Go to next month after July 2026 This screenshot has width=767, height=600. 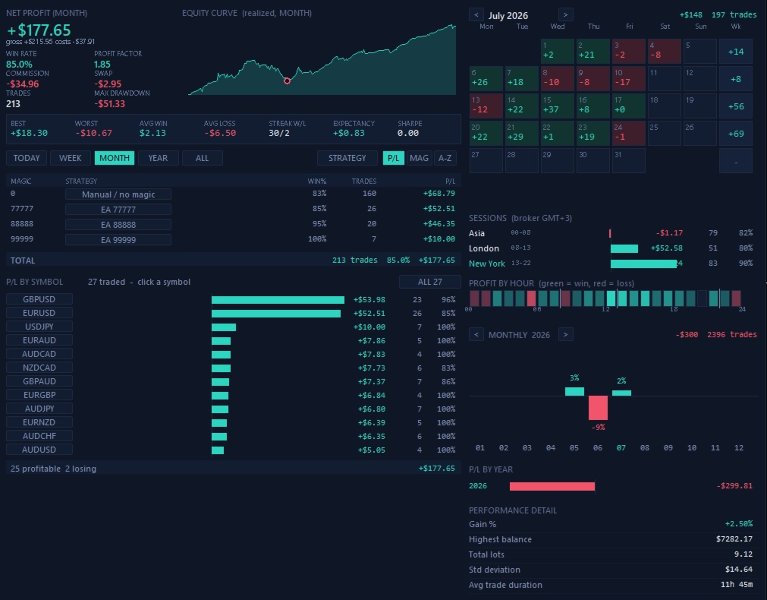tap(565, 15)
